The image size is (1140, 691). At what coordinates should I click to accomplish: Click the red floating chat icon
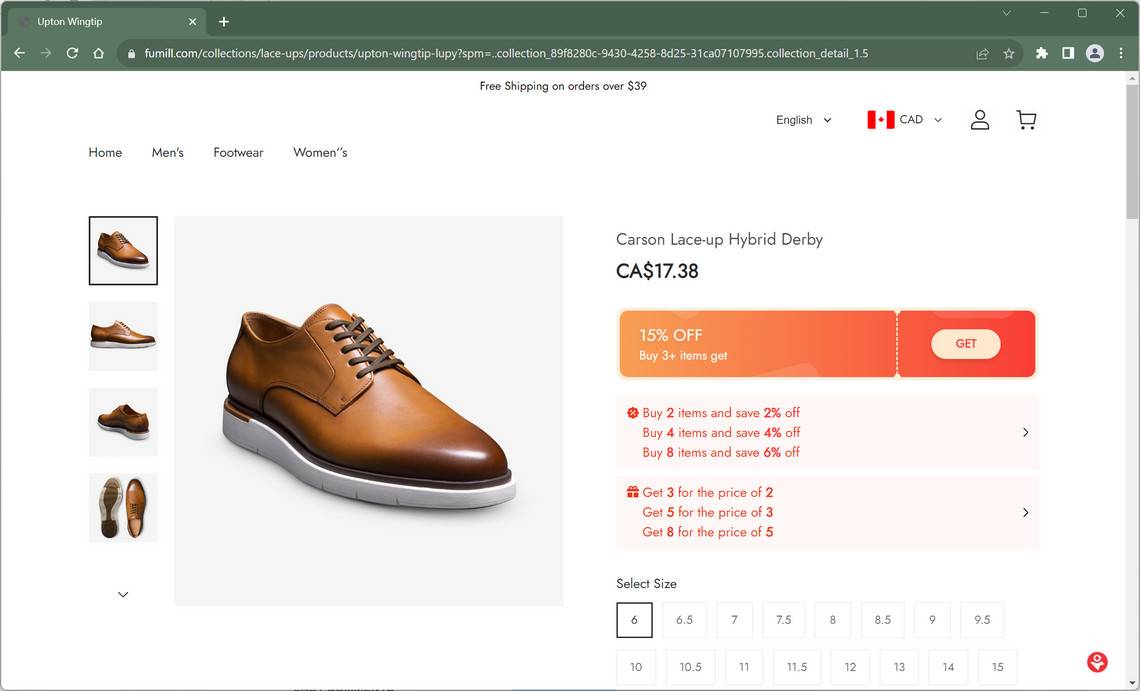coord(1097,662)
